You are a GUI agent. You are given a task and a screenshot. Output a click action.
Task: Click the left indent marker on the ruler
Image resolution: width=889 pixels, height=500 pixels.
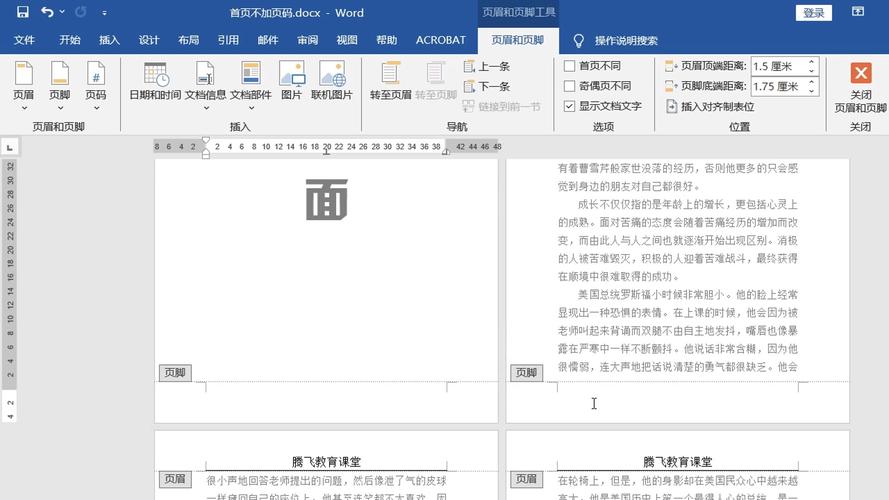pyautogui.click(x=206, y=155)
